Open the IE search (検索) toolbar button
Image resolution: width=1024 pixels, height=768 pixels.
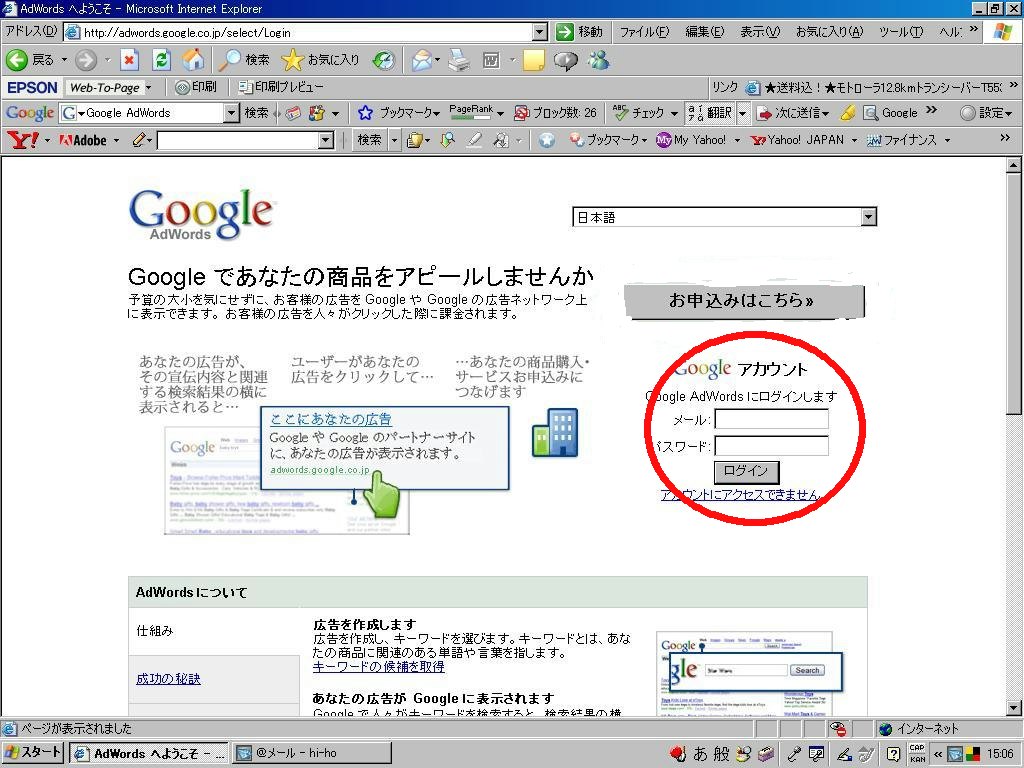(244, 60)
